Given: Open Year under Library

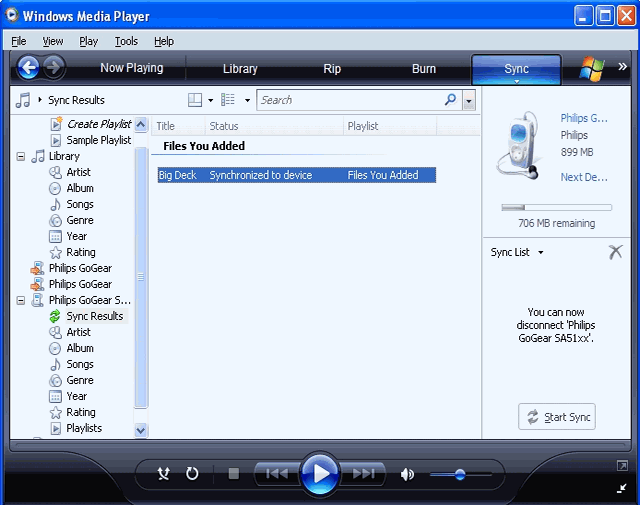Looking at the screenshot, I should (x=77, y=236).
